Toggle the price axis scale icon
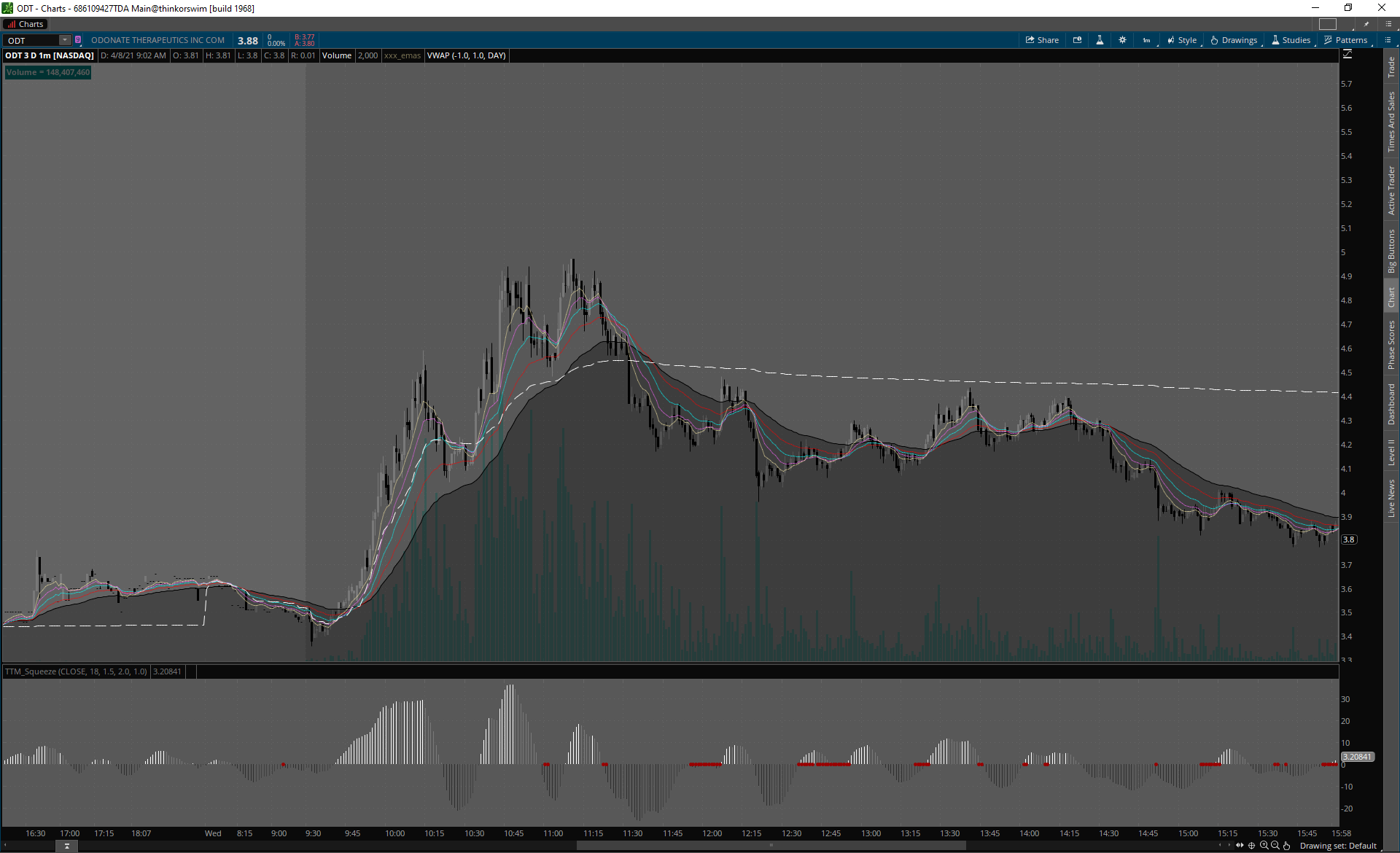This screenshot has width=1400, height=853. [1347, 55]
